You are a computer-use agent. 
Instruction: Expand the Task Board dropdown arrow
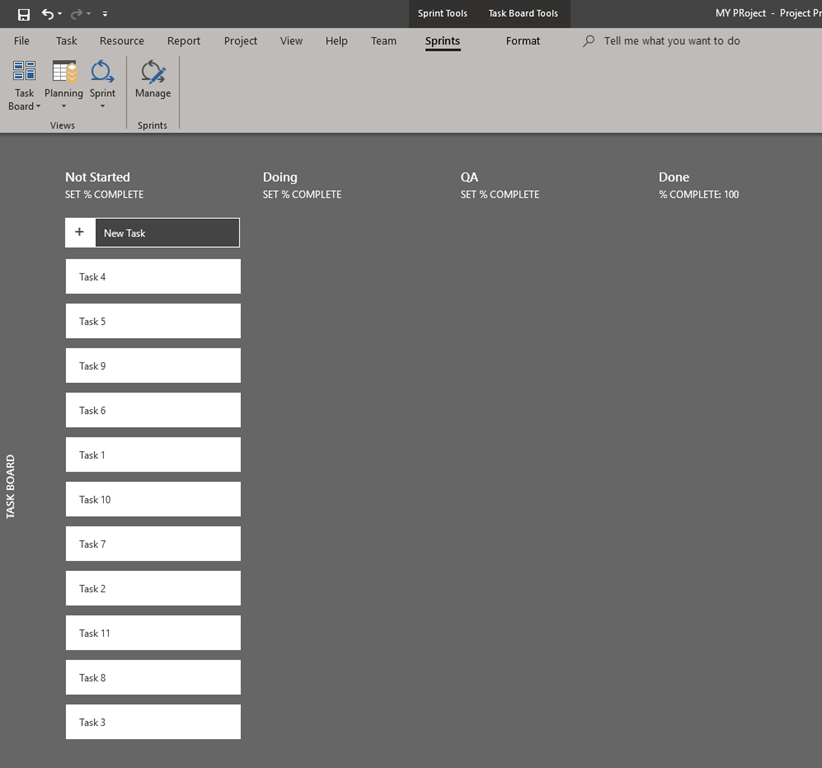[x=38, y=107]
